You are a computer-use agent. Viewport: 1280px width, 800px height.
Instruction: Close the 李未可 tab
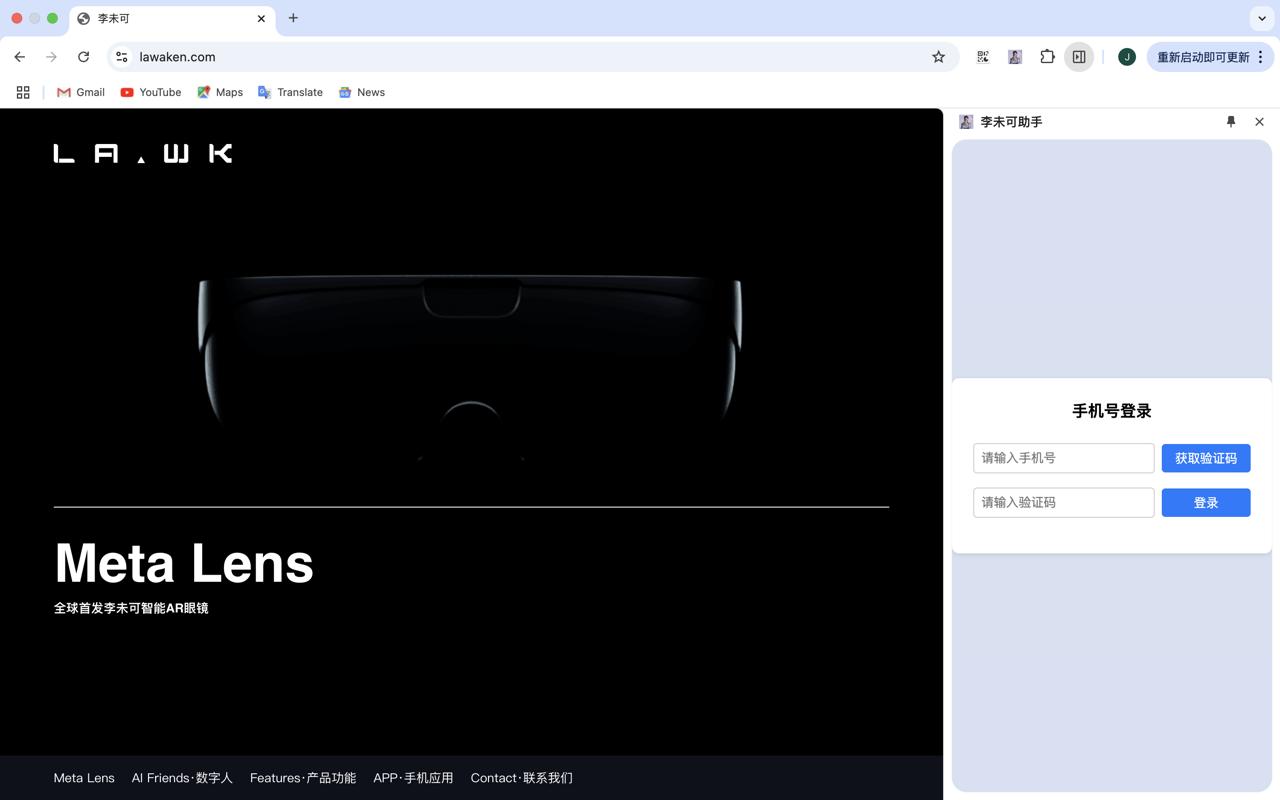click(x=261, y=18)
